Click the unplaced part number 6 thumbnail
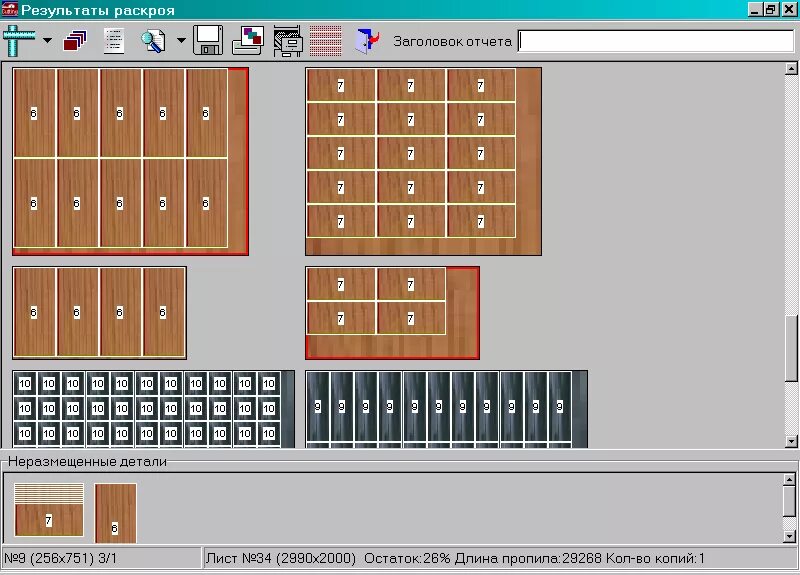800x575 pixels. [116, 513]
